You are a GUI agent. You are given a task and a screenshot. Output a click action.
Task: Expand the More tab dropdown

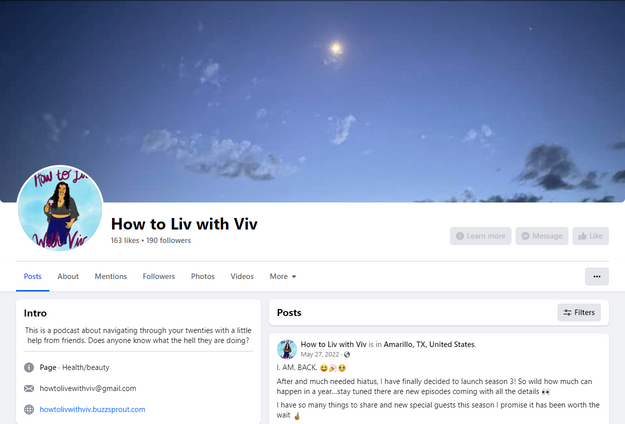283,277
